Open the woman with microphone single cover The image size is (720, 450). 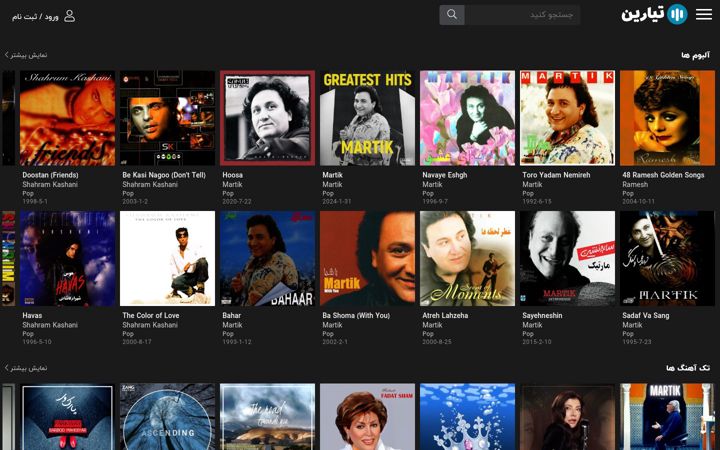point(568,417)
